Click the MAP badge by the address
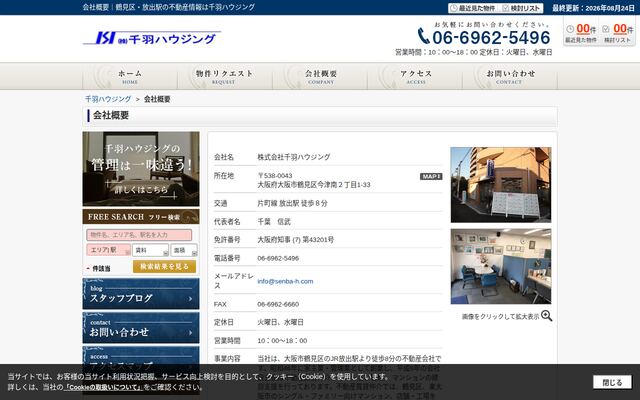Viewport: 640px width, 400px height. (x=431, y=176)
